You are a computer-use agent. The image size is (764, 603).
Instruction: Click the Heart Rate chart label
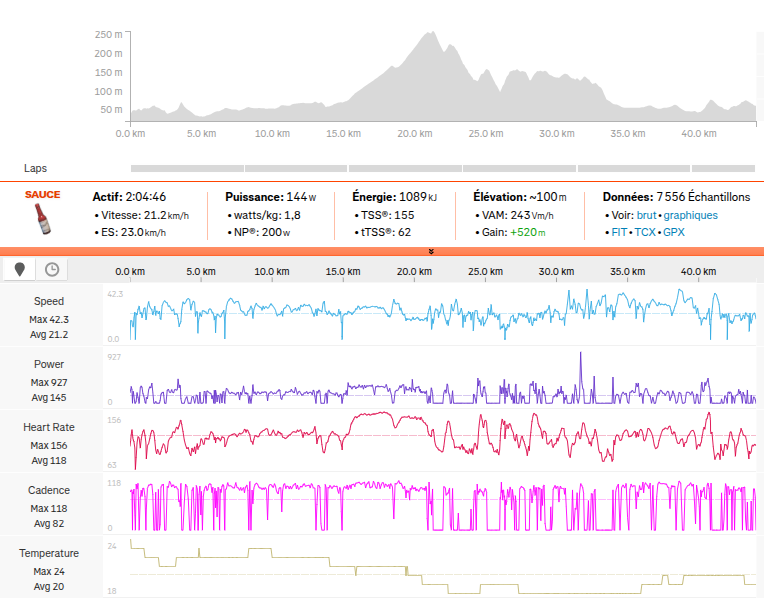coord(49,427)
